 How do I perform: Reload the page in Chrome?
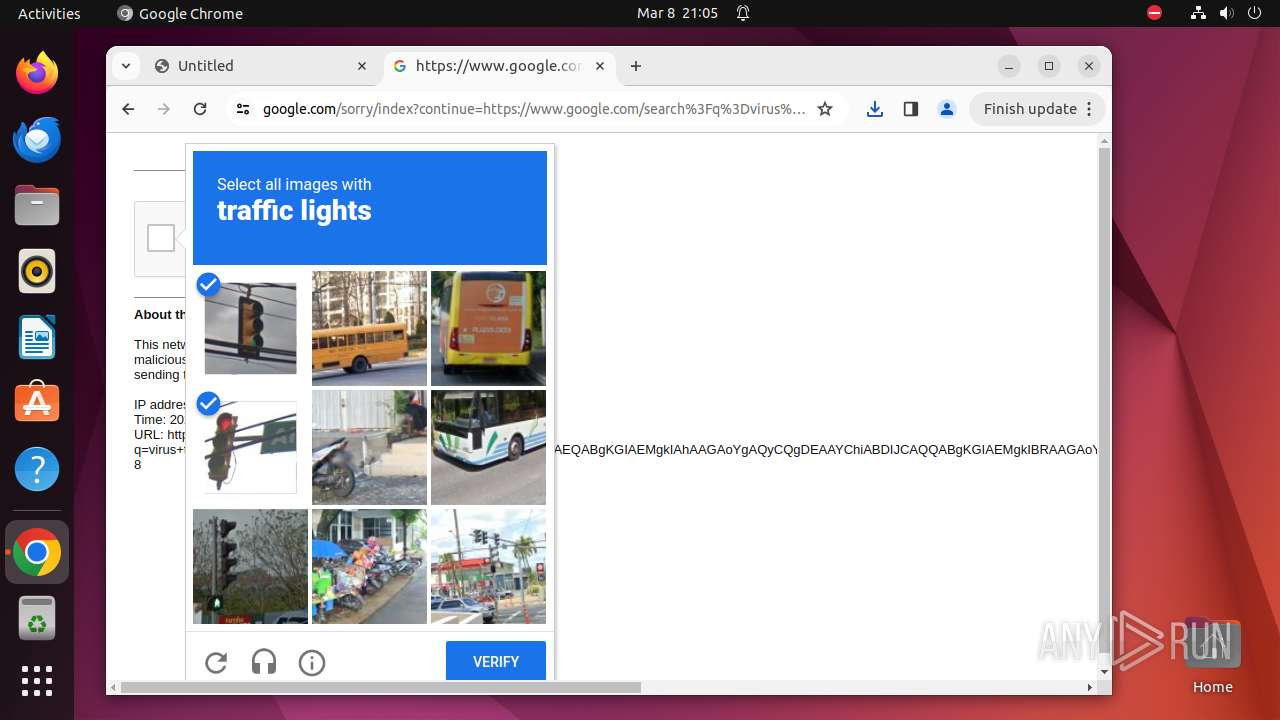[200, 109]
